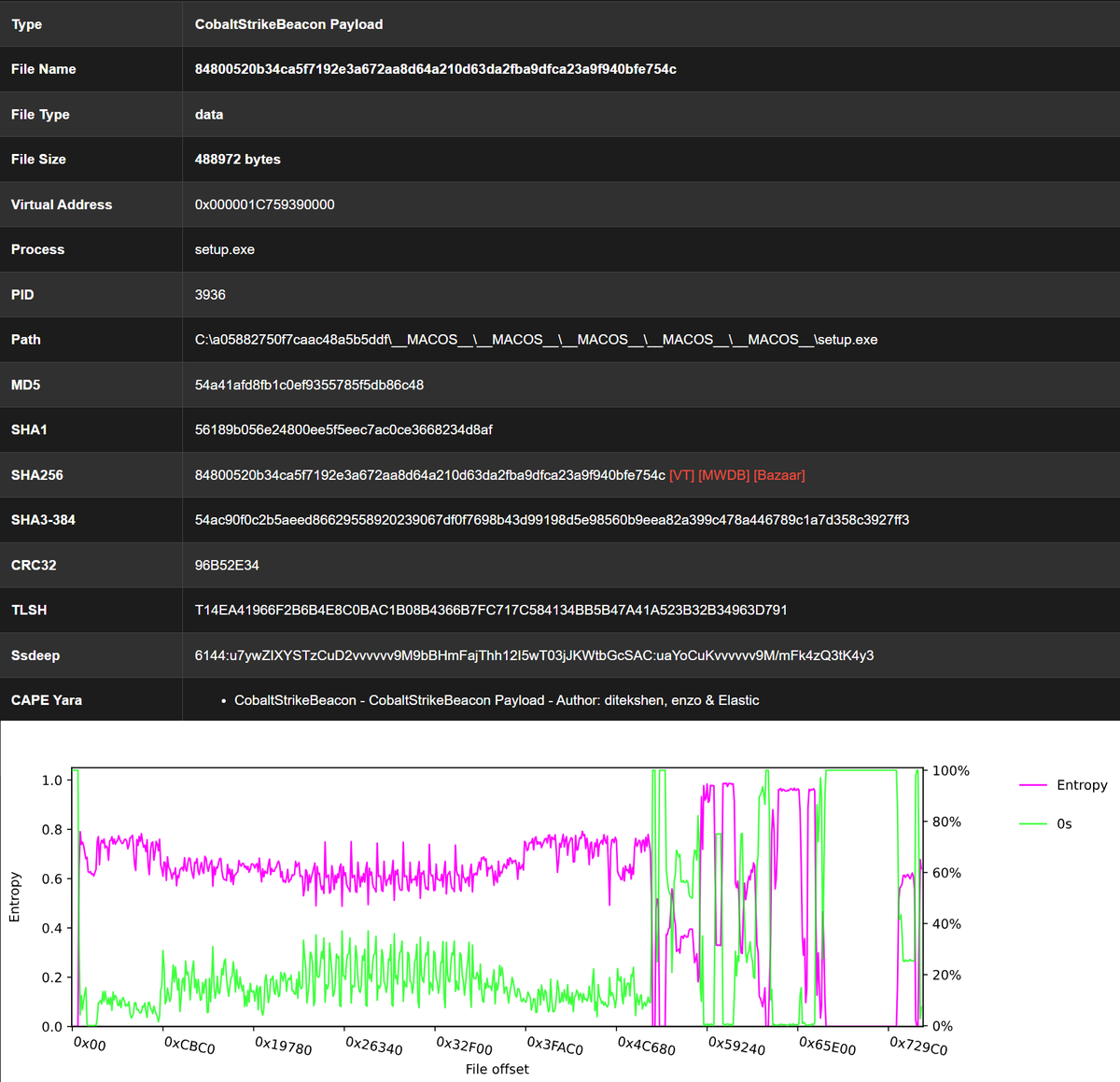Select the 0x4C680 file offset label

(x=646, y=1047)
